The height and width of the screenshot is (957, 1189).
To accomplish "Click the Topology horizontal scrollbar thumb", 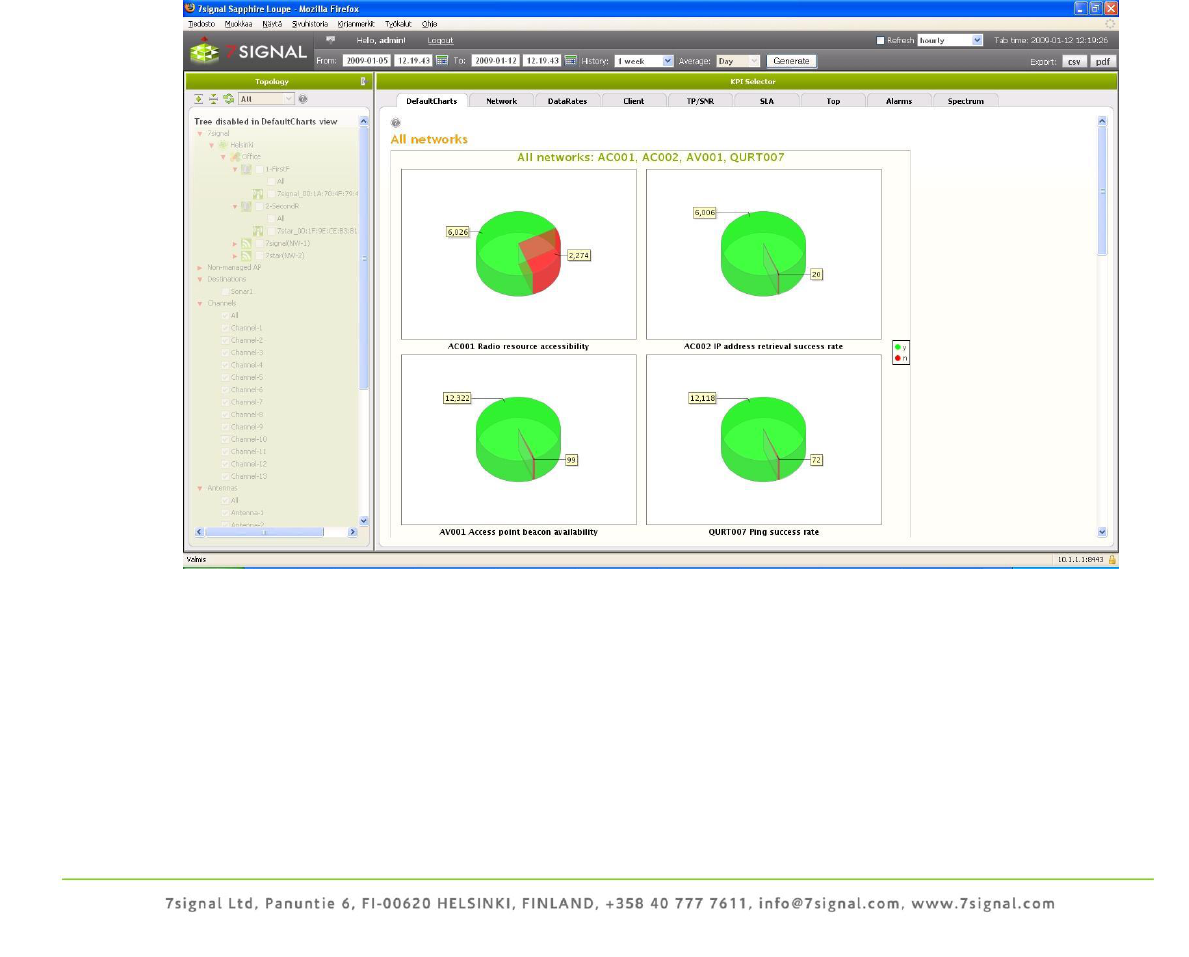I will pos(265,532).
